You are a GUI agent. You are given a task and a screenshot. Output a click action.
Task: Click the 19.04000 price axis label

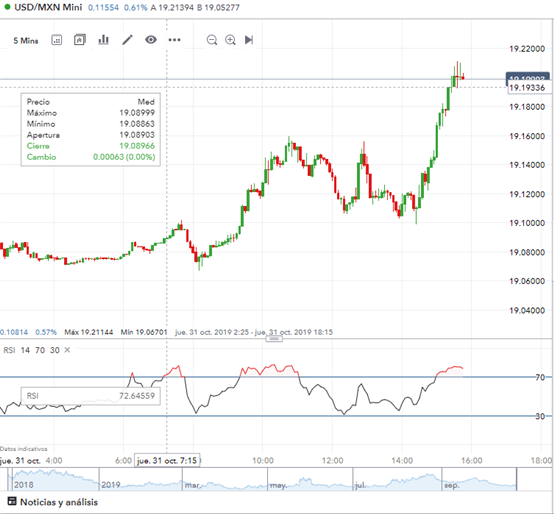[527, 311]
